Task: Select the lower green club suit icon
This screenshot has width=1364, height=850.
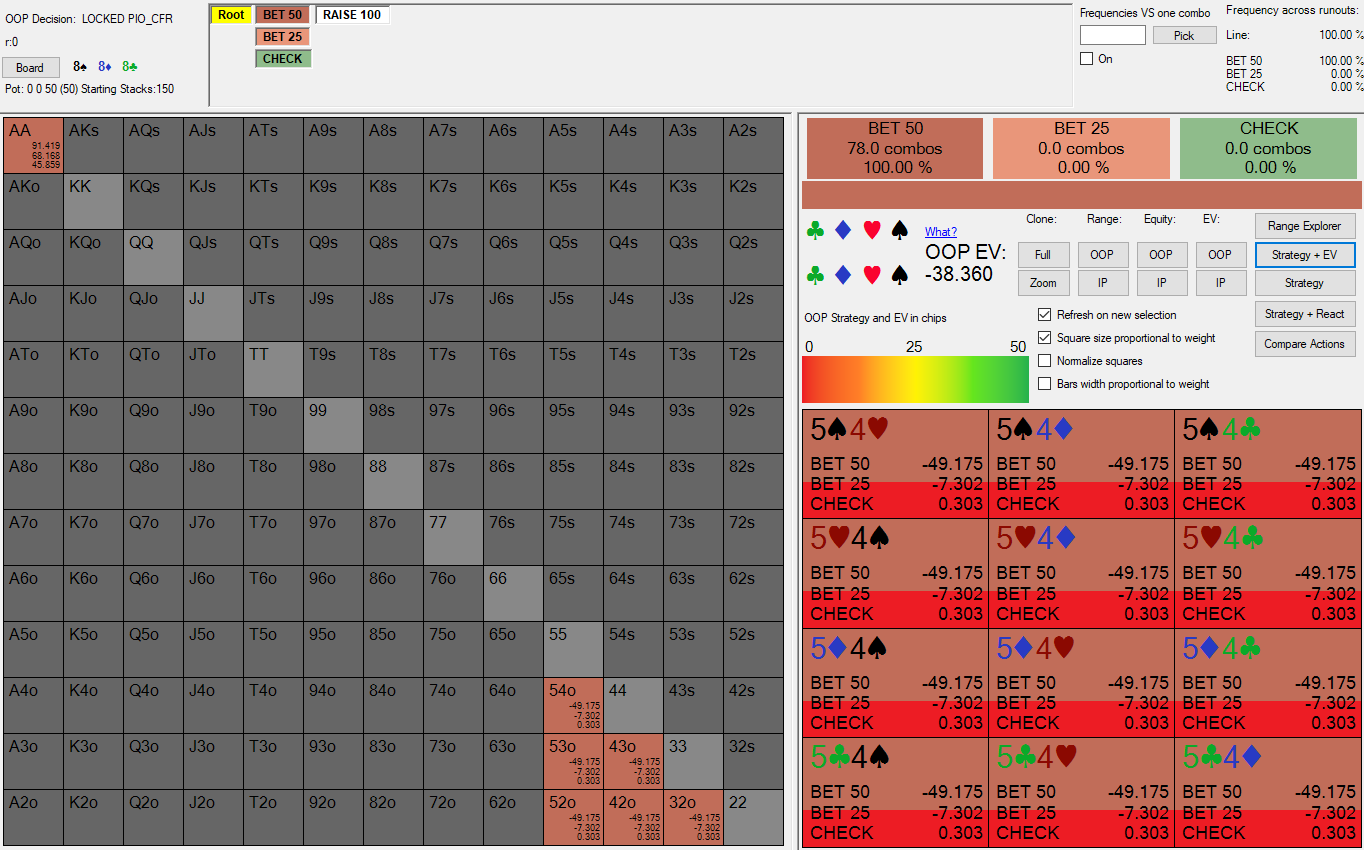Action: click(x=815, y=274)
